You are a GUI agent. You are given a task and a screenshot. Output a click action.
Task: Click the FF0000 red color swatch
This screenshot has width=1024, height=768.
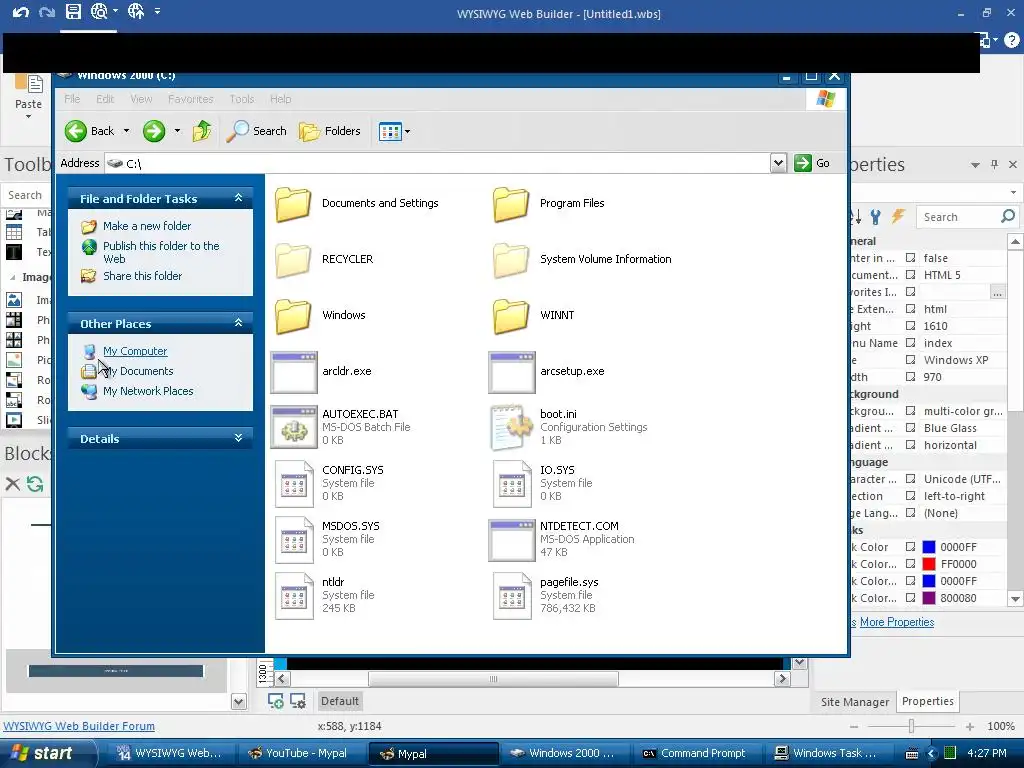click(929, 564)
